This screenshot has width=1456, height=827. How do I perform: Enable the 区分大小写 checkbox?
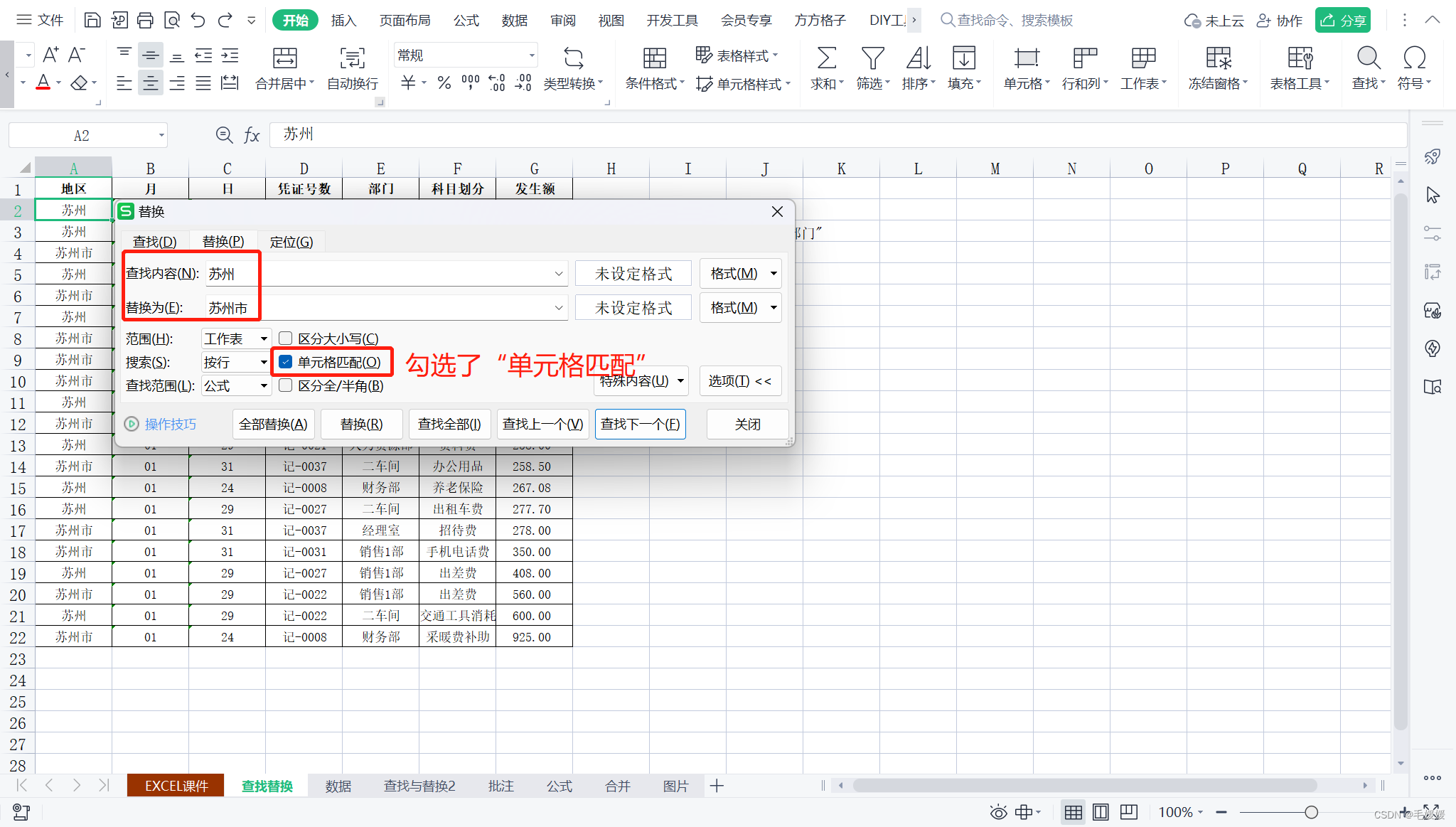pos(286,338)
